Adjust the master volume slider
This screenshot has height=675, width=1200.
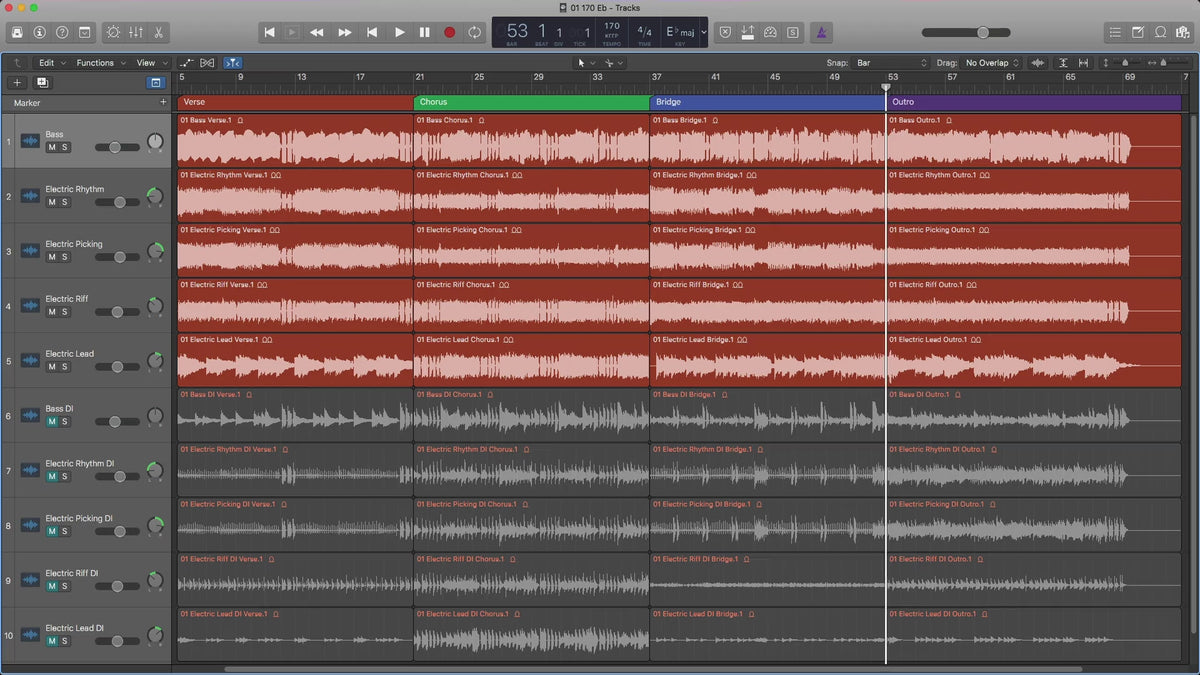[982, 32]
